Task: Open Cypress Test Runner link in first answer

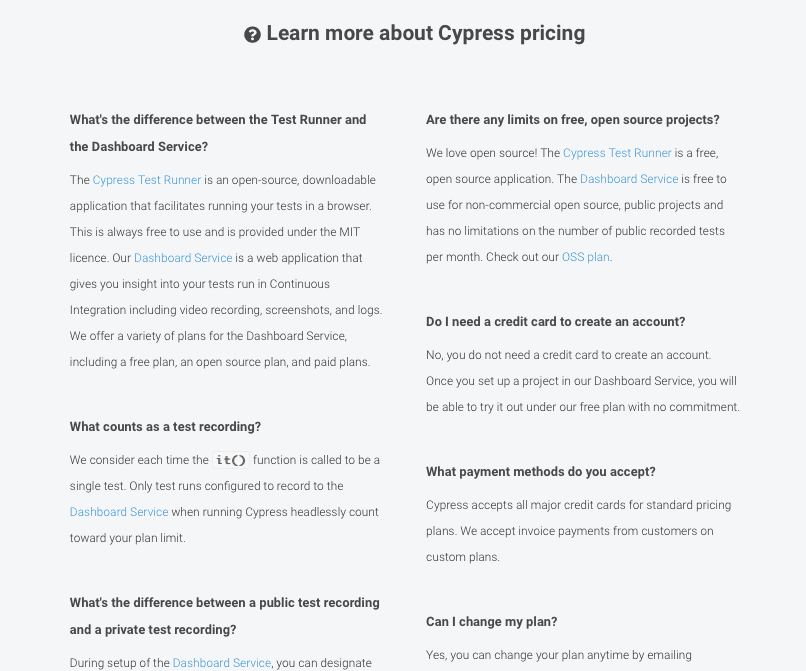Action: point(146,180)
